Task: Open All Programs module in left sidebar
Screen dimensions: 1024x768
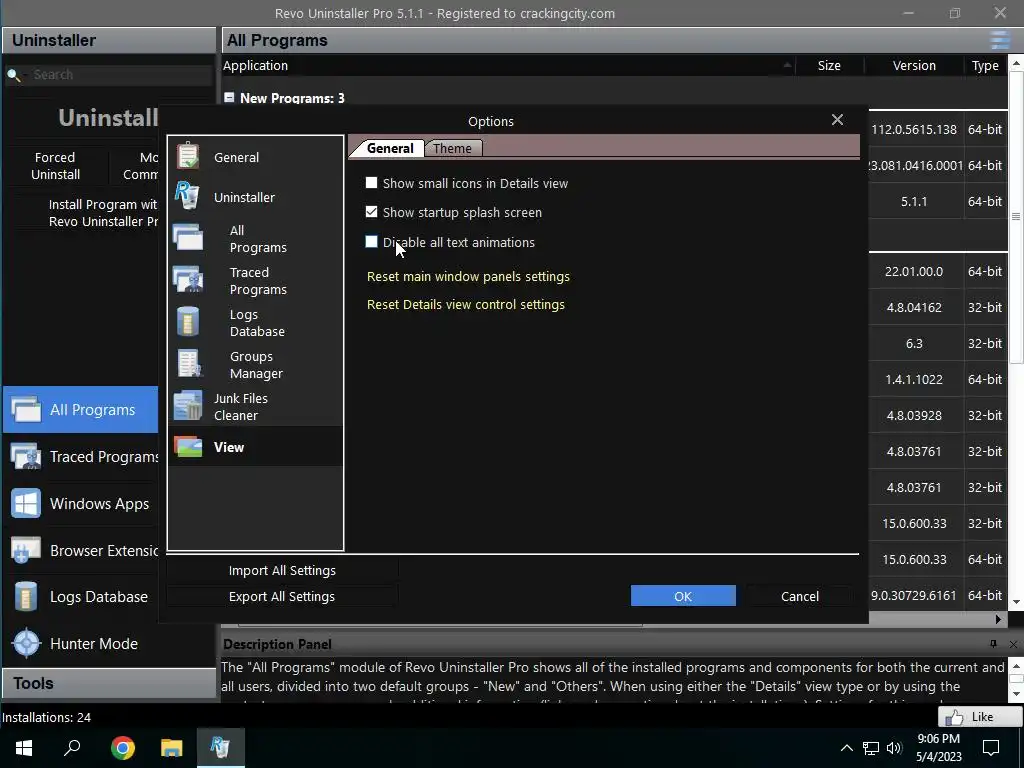Action: pos(80,409)
